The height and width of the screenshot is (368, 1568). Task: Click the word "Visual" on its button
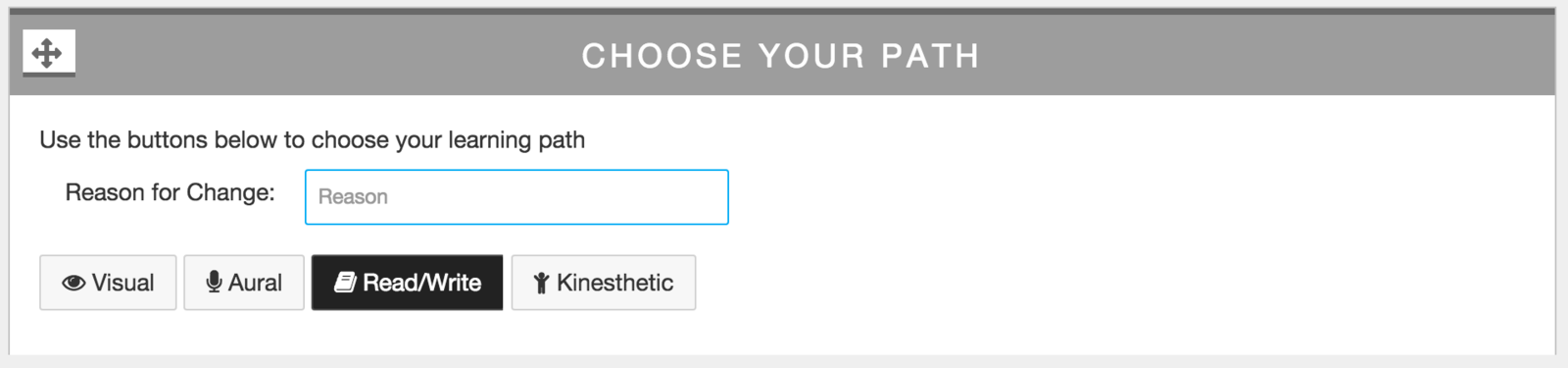(122, 283)
